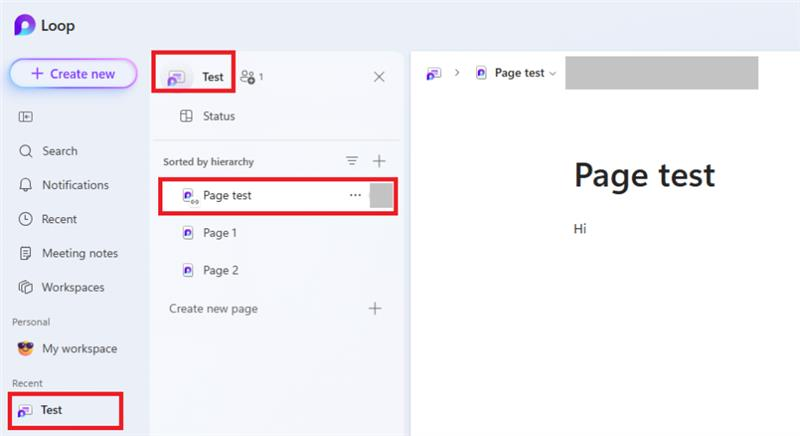Click the Recent clock icon
Image resolution: width=800 pixels, height=436 pixels.
[26, 219]
